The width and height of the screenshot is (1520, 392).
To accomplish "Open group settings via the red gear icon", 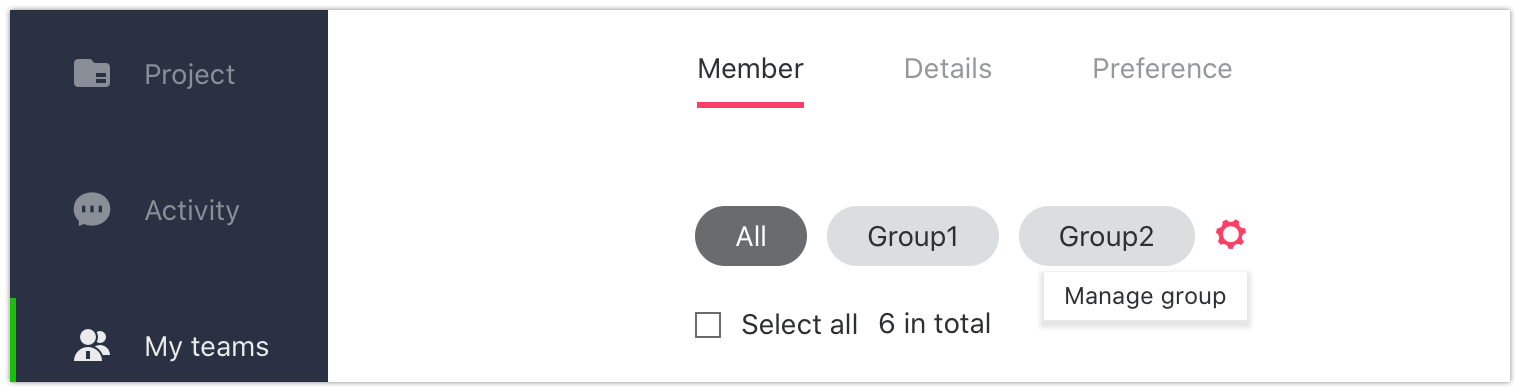I will (x=1231, y=235).
